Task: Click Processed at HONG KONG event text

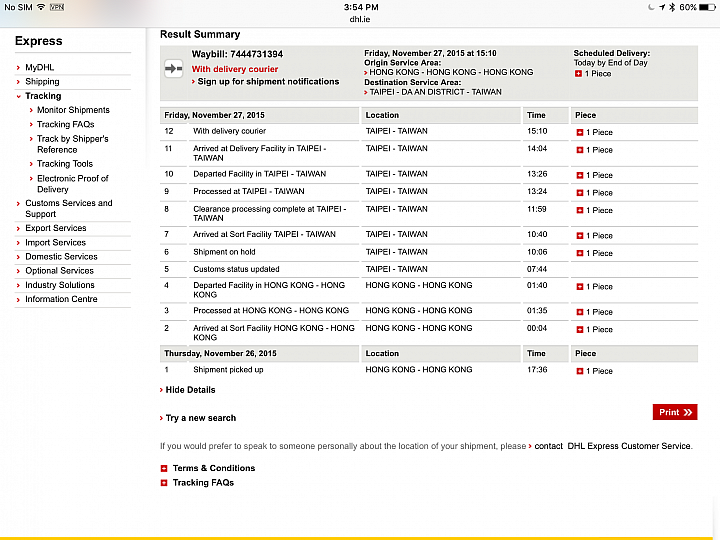Action: point(271,310)
